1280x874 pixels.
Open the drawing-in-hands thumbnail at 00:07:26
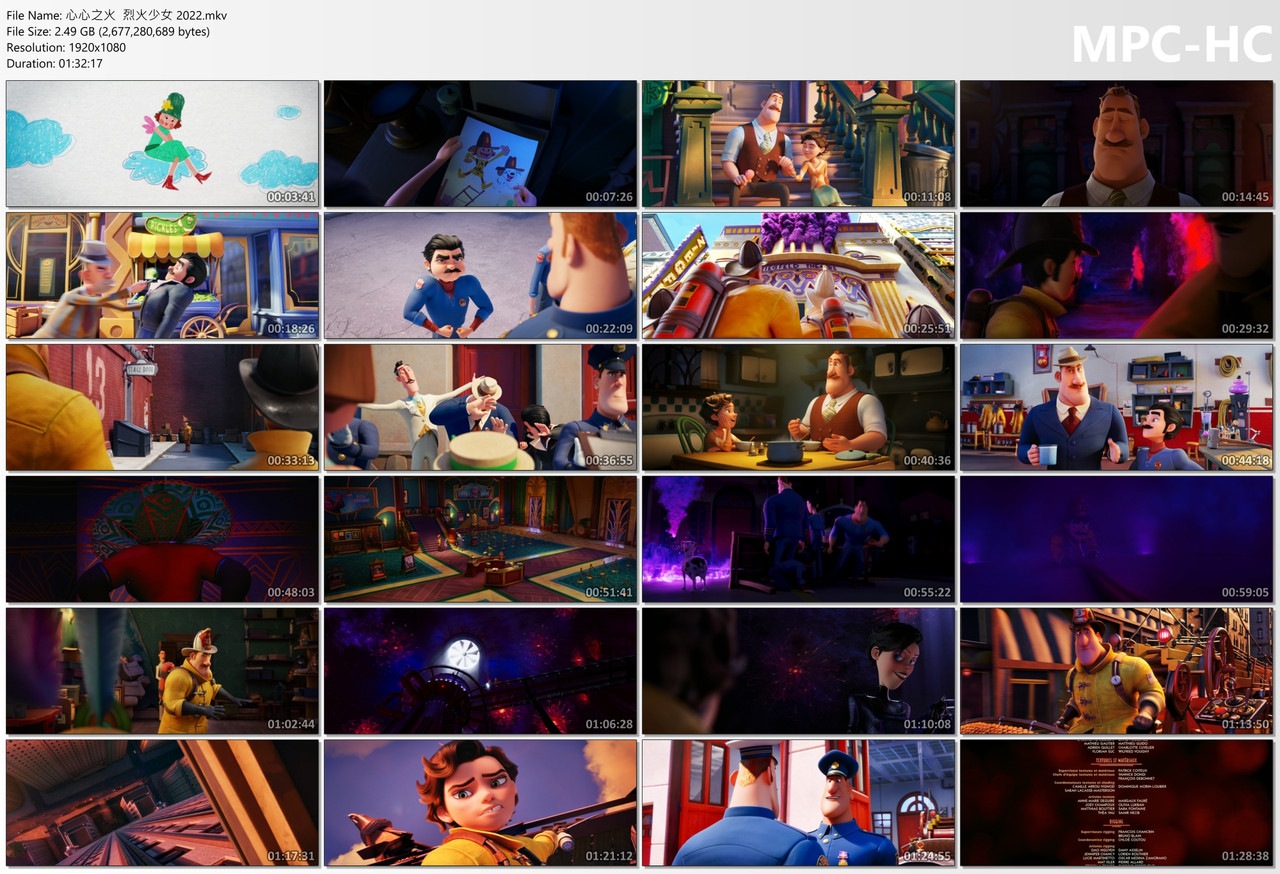(480, 144)
